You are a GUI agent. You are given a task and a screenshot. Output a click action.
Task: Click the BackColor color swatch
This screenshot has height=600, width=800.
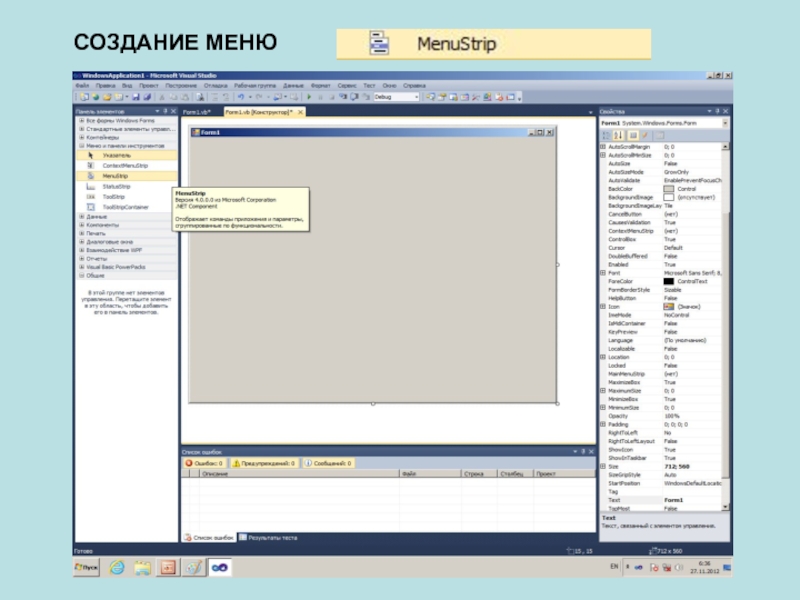668,189
